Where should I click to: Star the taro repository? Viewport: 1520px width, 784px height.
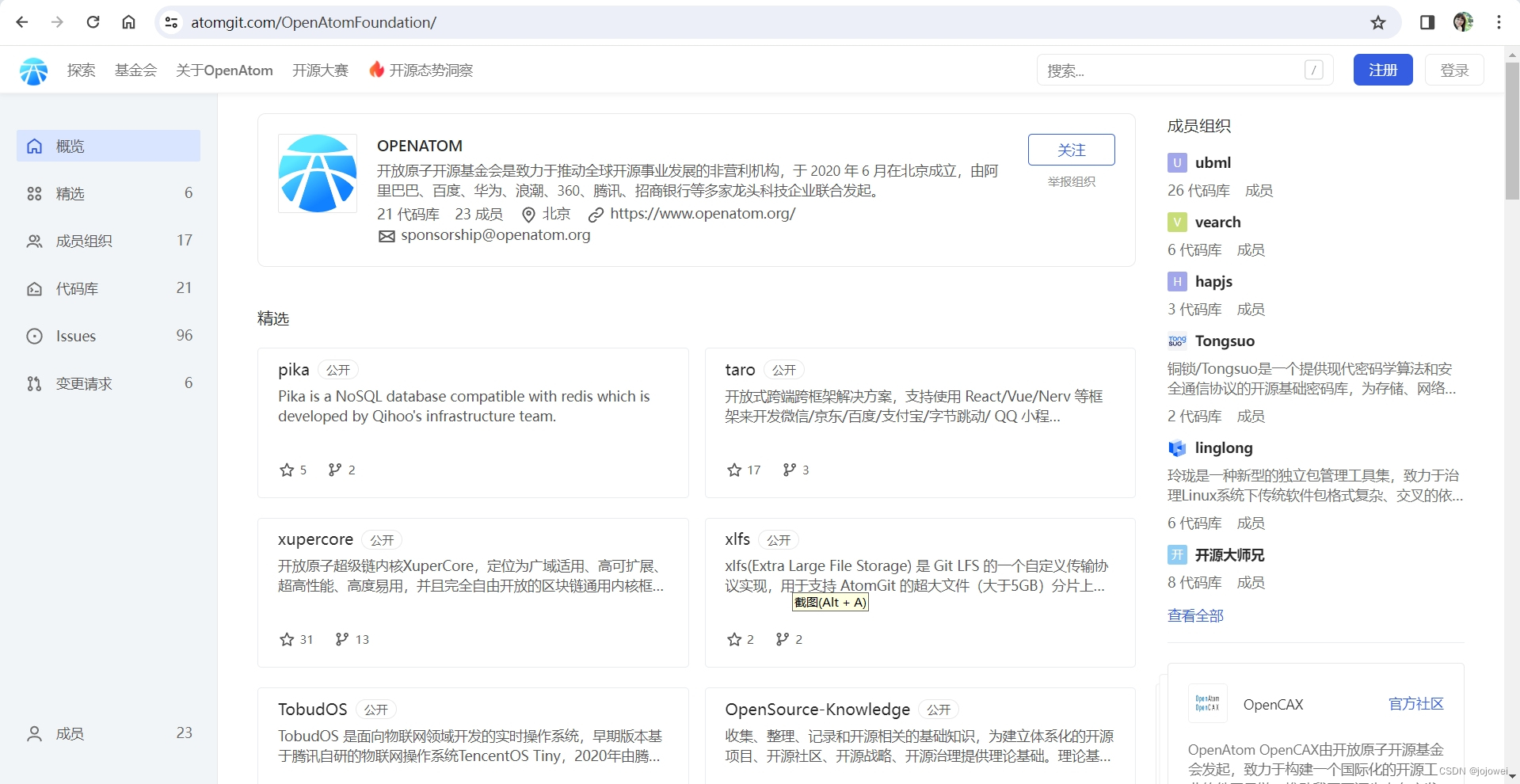click(x=734, y=470)
